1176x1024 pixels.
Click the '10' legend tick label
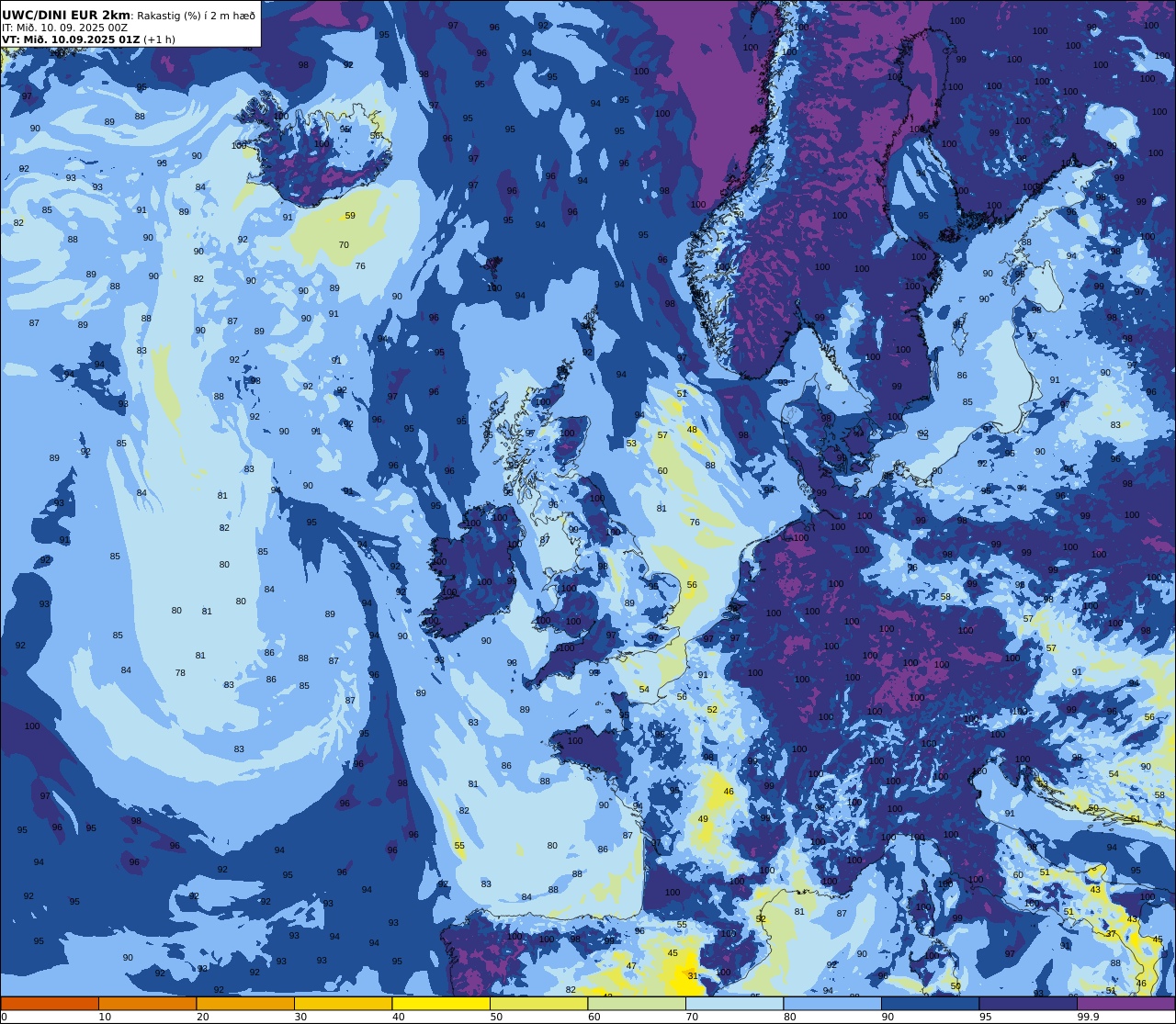pos(105,1017)
